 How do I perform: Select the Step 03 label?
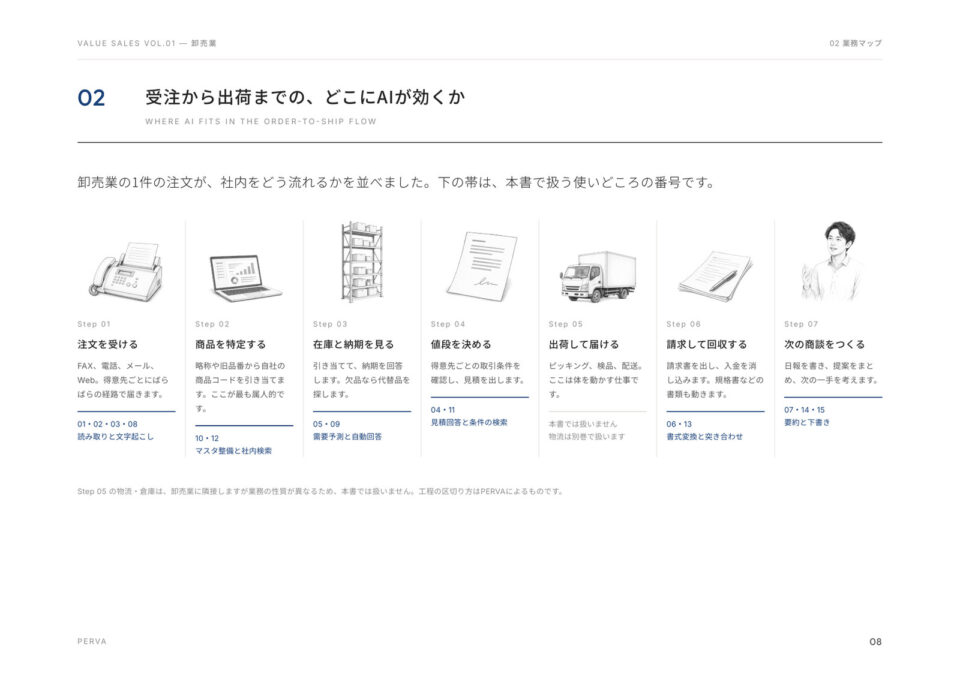(x=329, y=324)
